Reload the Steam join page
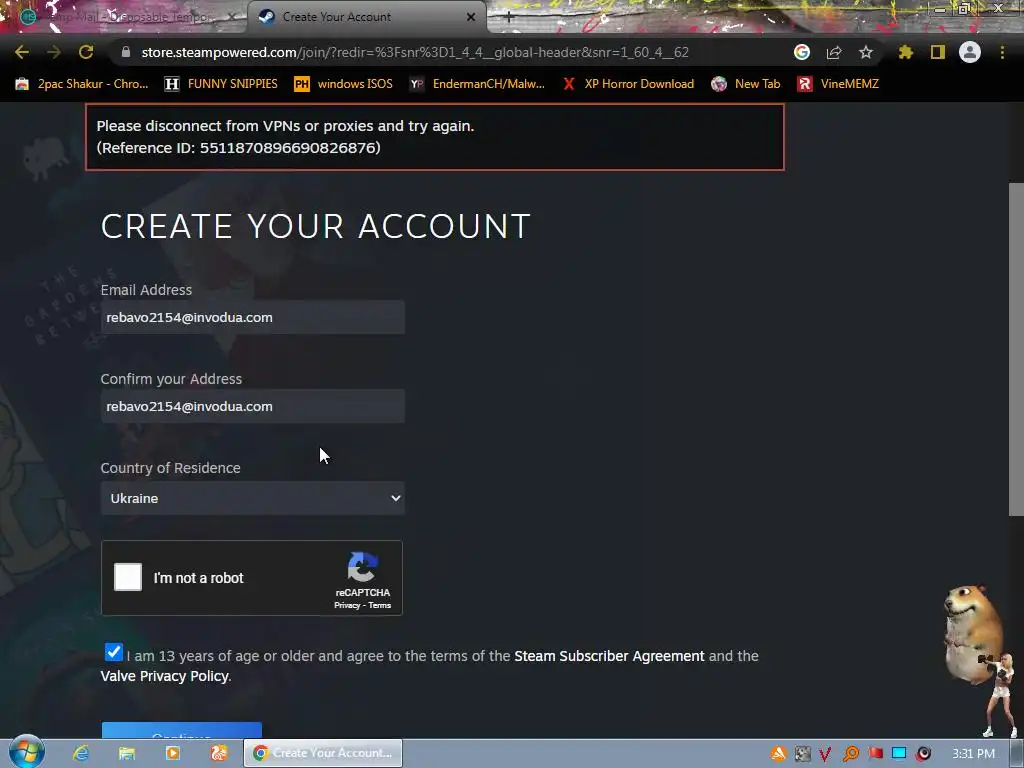Screen dimensions: 1024x768 86,52
